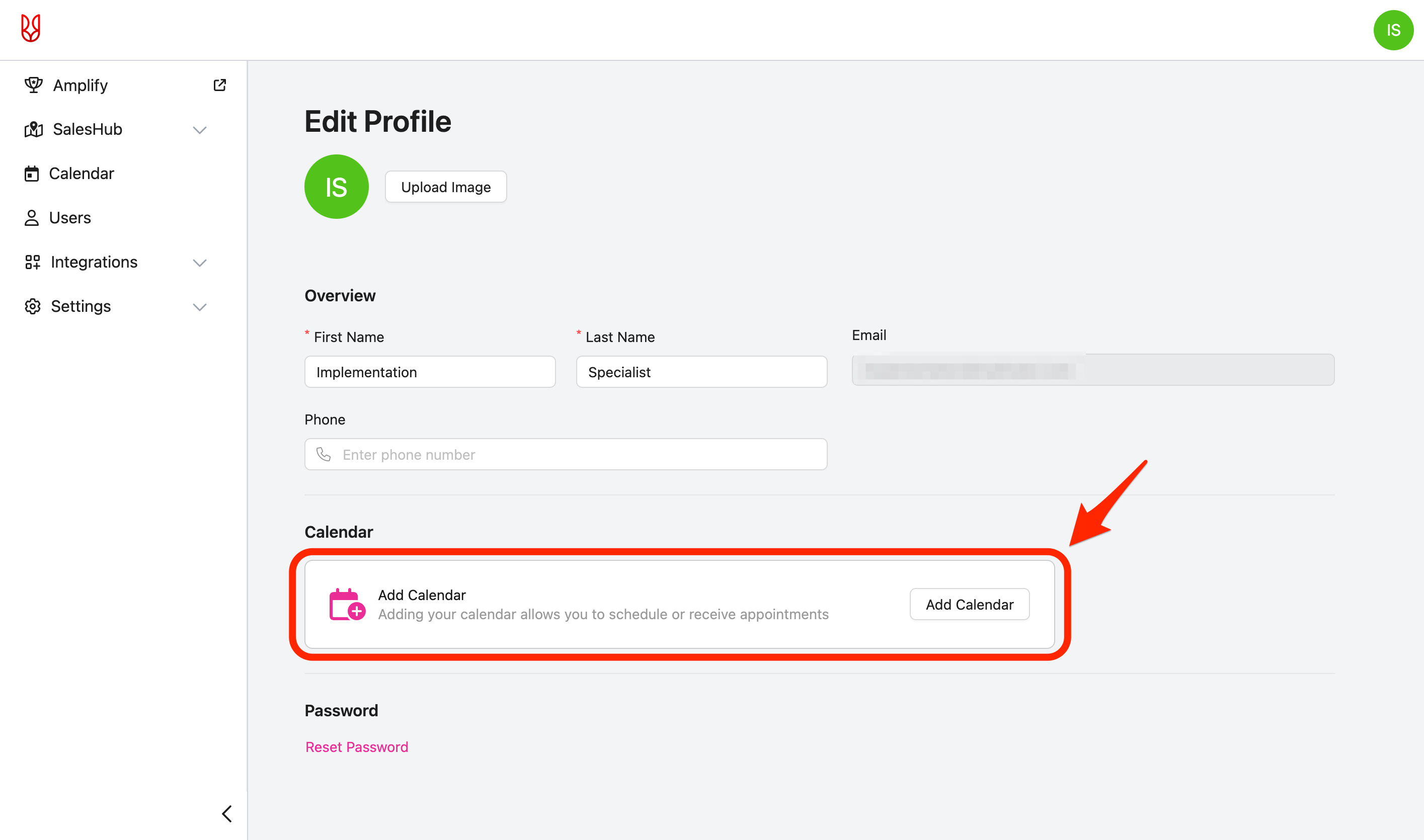Expand the Integrations submenu chevron

[x=199, y=263]
